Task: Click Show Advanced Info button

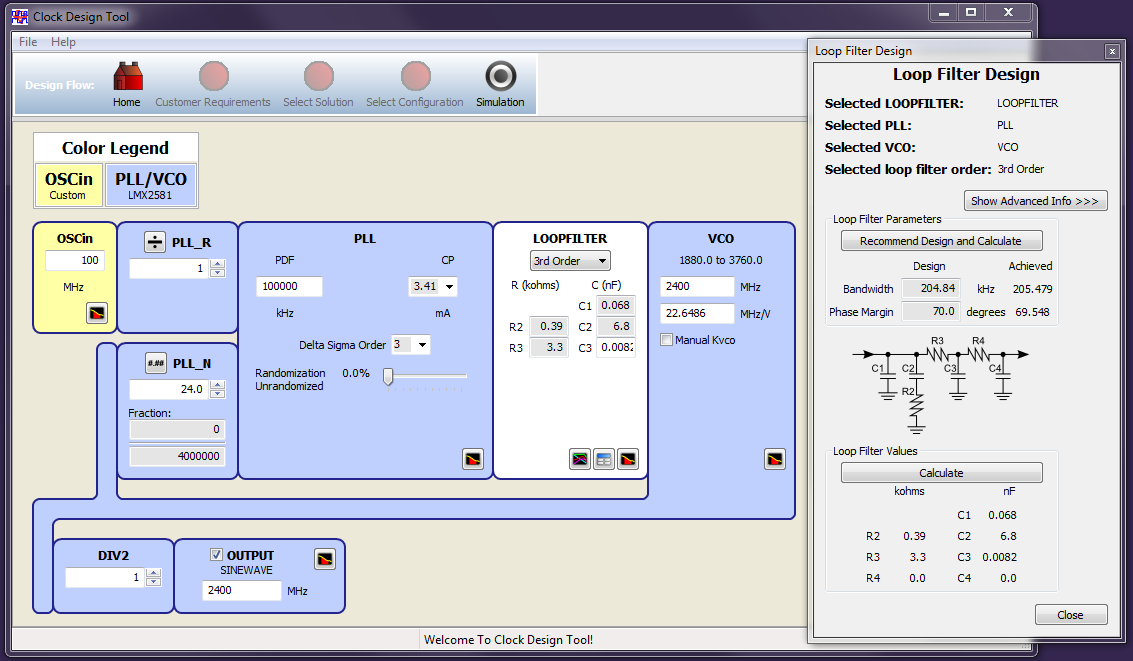Action: pos(1035,201)
